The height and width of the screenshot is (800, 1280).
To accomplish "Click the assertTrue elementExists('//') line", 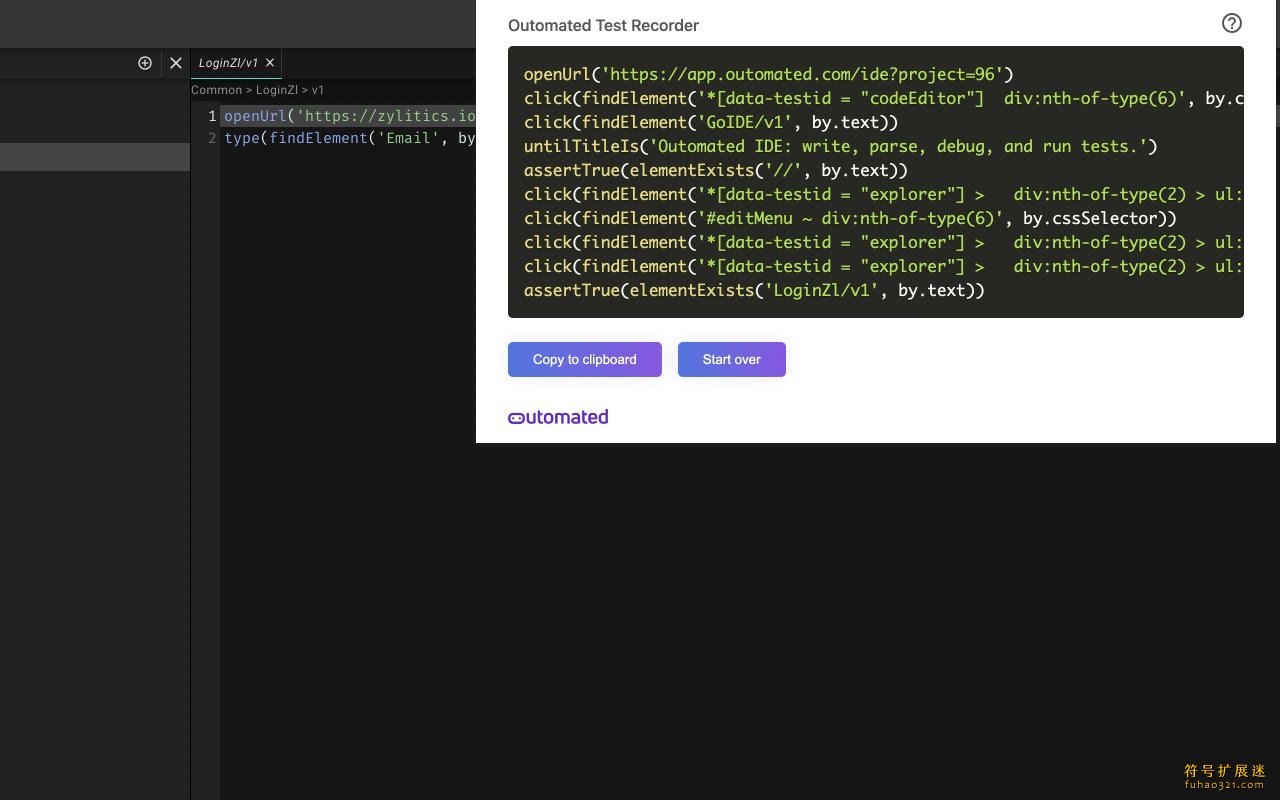I will pos(716,170).
